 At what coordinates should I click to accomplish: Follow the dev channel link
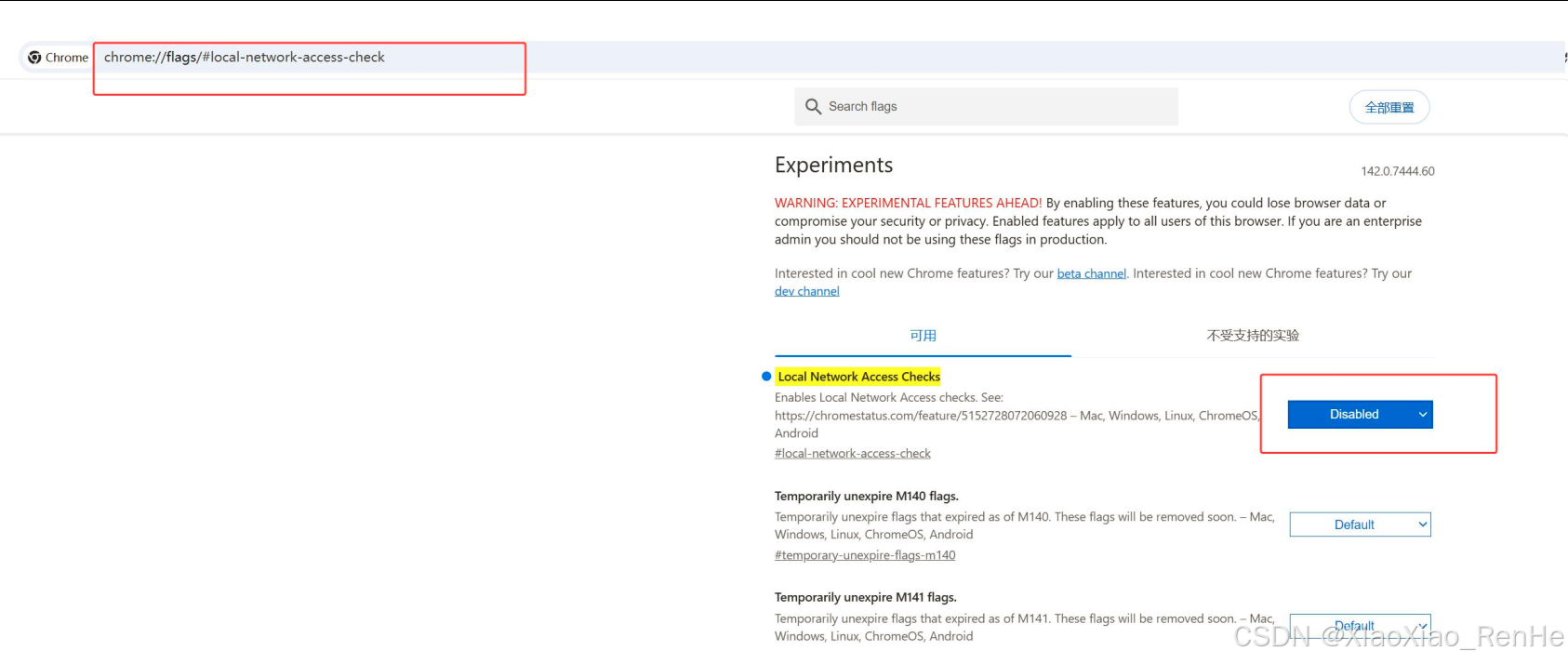(806, 292)
